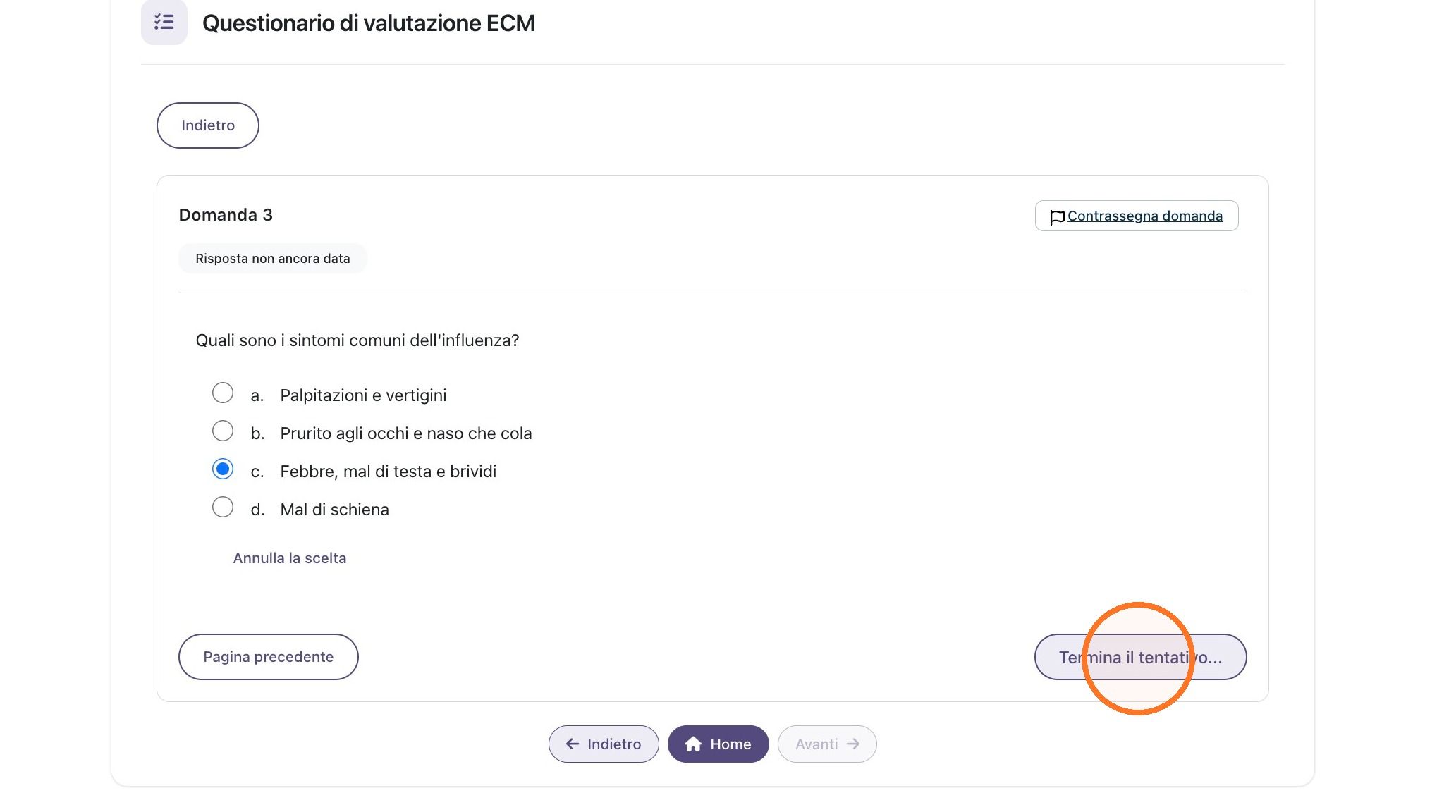Click the Questionario di valutazione ECM heading
Image resolution: width=1456 pixels, height=812 pixels.
[369, 23]
